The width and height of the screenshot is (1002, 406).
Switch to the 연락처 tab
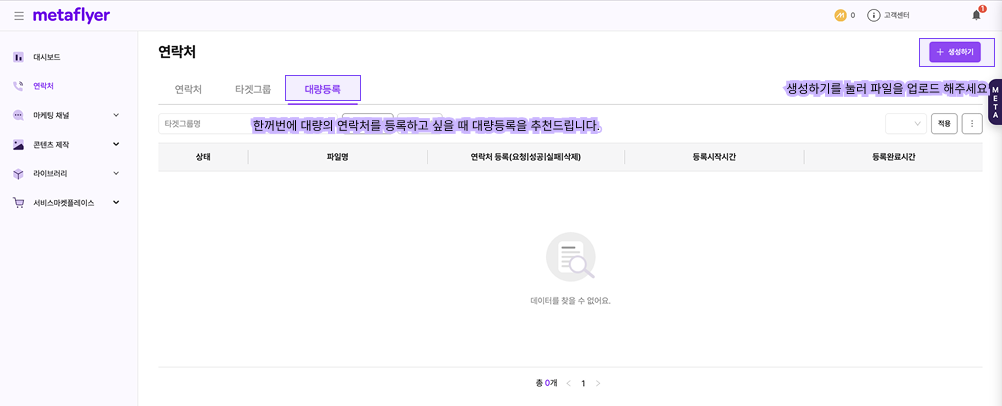point(188,89)
